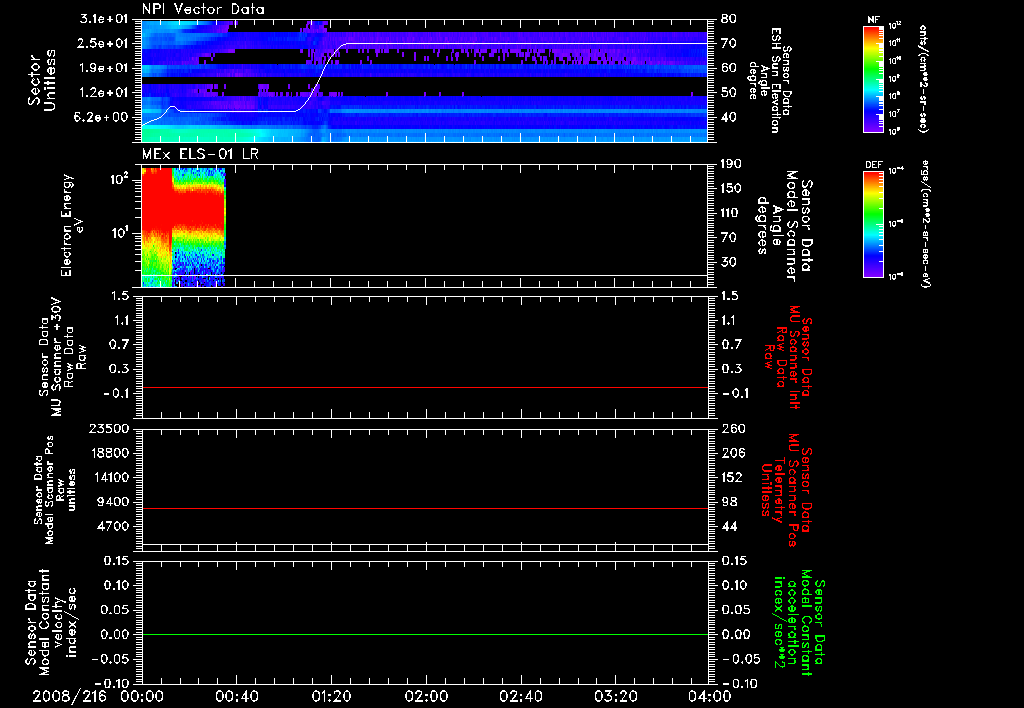The height and width of the screenshot is (708, 1024).
Task: Click the 4700 scanner position tick label
Action: (x=114, y=526)
